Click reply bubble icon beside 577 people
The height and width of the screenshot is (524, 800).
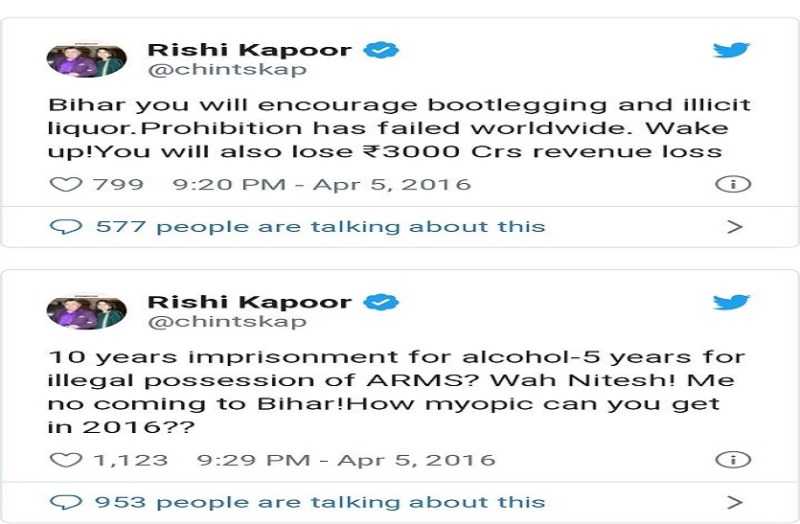65,227
